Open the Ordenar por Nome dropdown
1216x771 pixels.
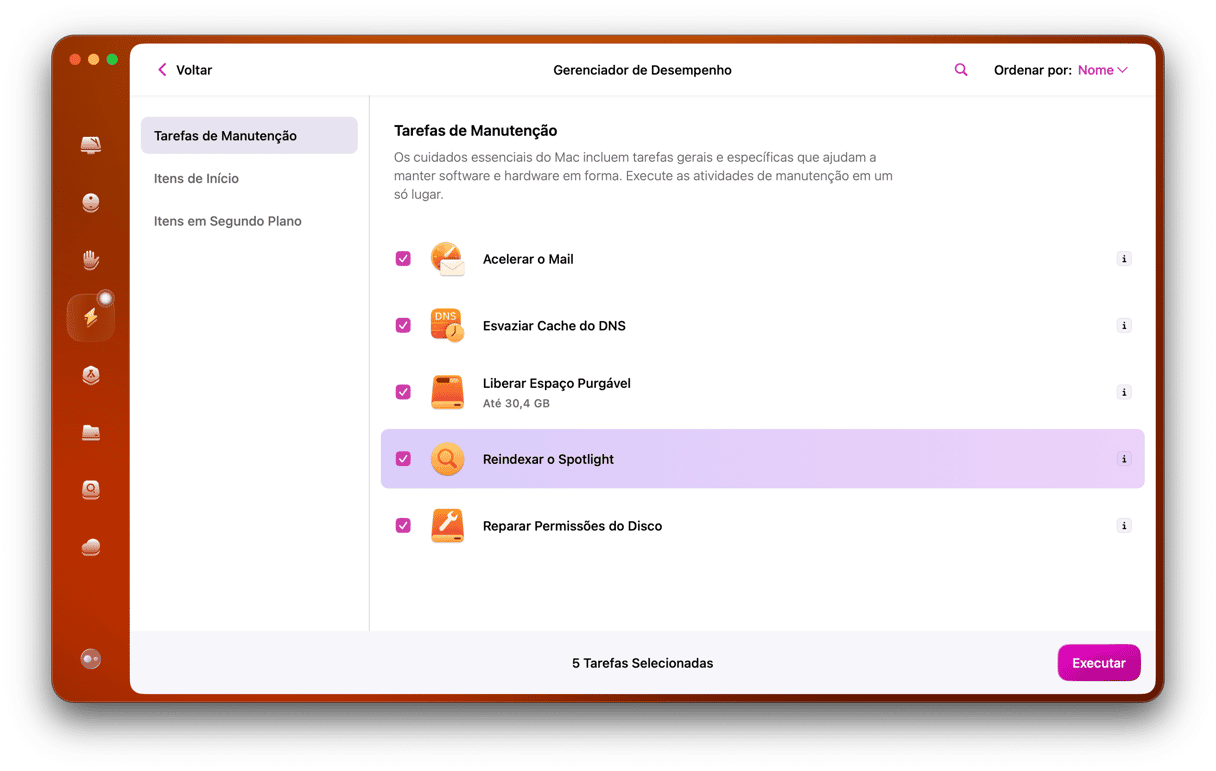(1102, 70)
